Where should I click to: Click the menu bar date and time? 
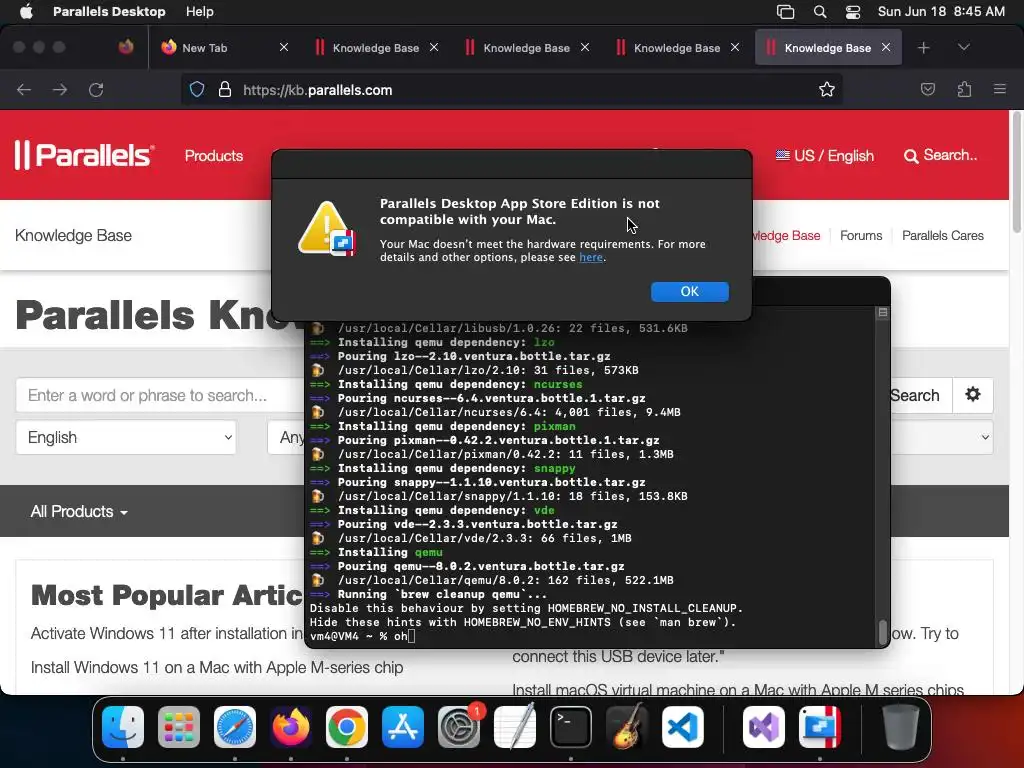click(x=941, y=12)
